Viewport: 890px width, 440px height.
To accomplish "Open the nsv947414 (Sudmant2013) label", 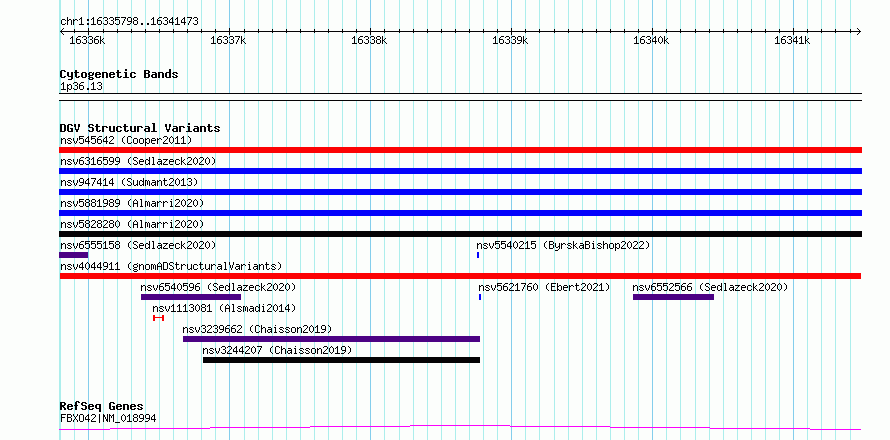I will (129, 182).
